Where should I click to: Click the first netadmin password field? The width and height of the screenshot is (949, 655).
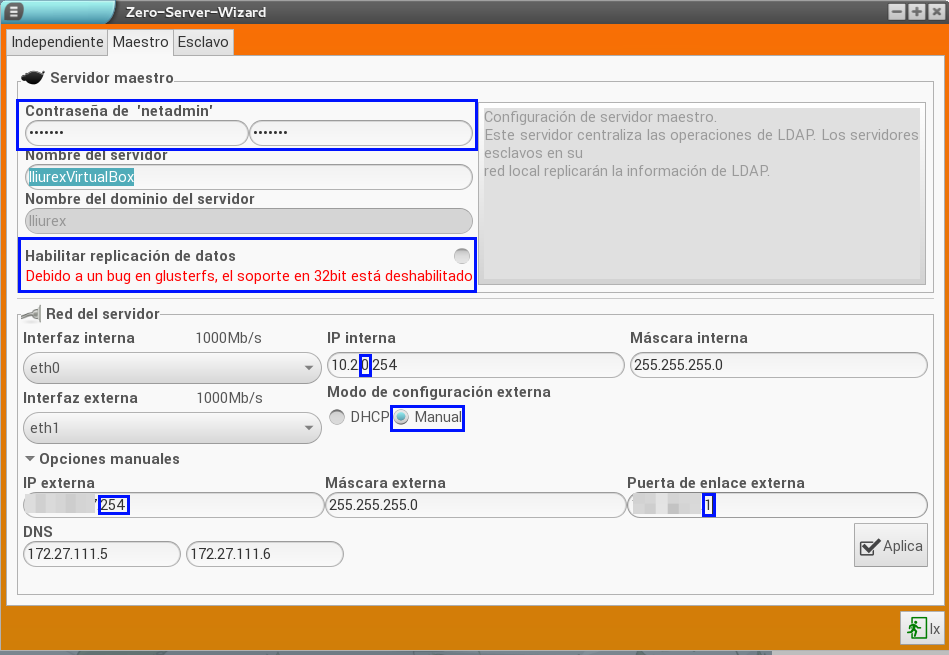tap(135, 133)
